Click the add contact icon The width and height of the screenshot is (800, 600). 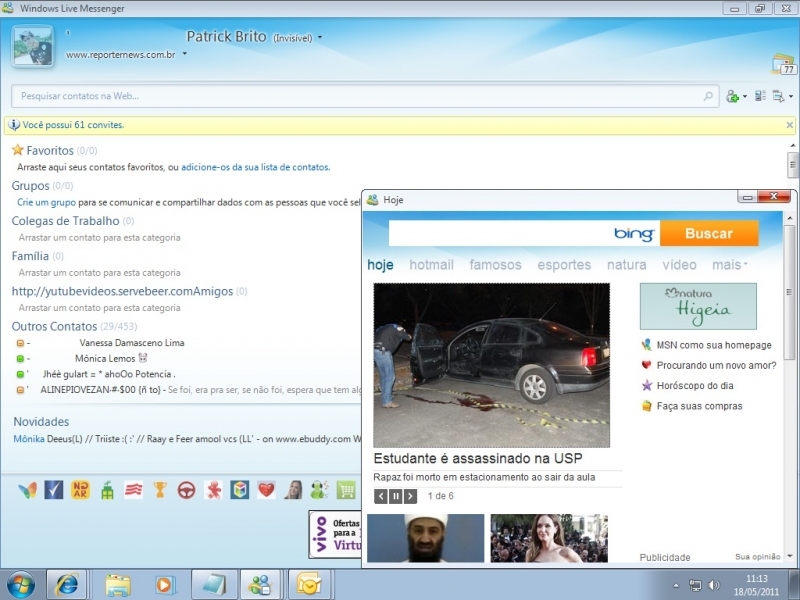(733, 97)
